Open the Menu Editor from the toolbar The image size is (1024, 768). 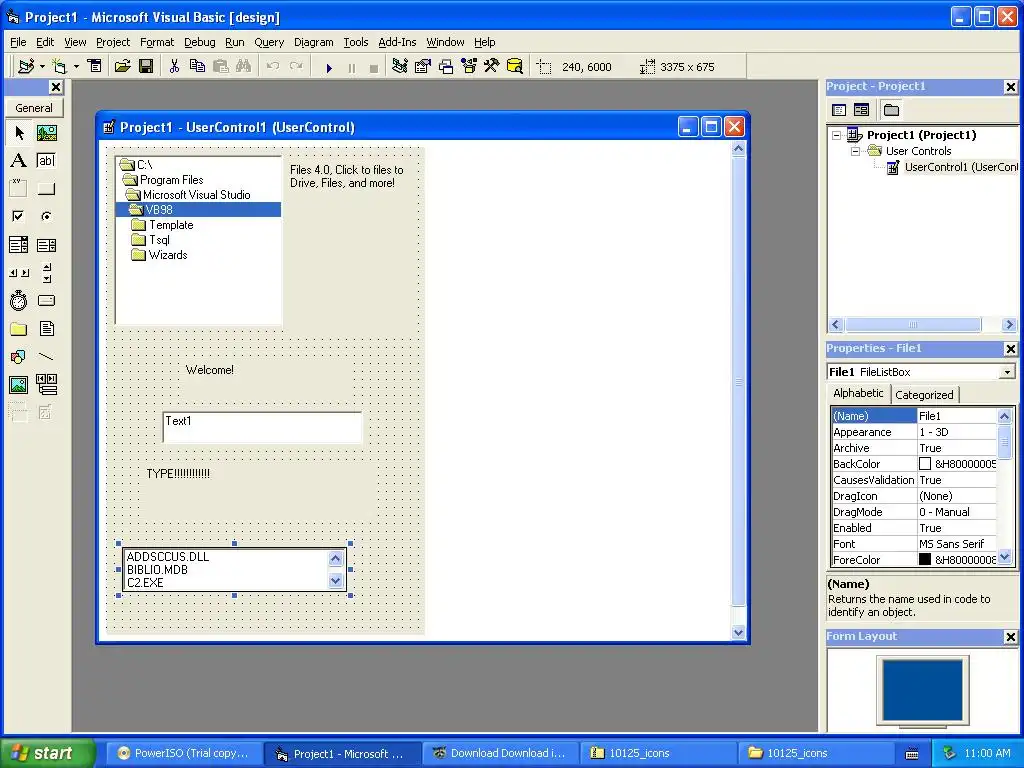click(x=95, y=66)
